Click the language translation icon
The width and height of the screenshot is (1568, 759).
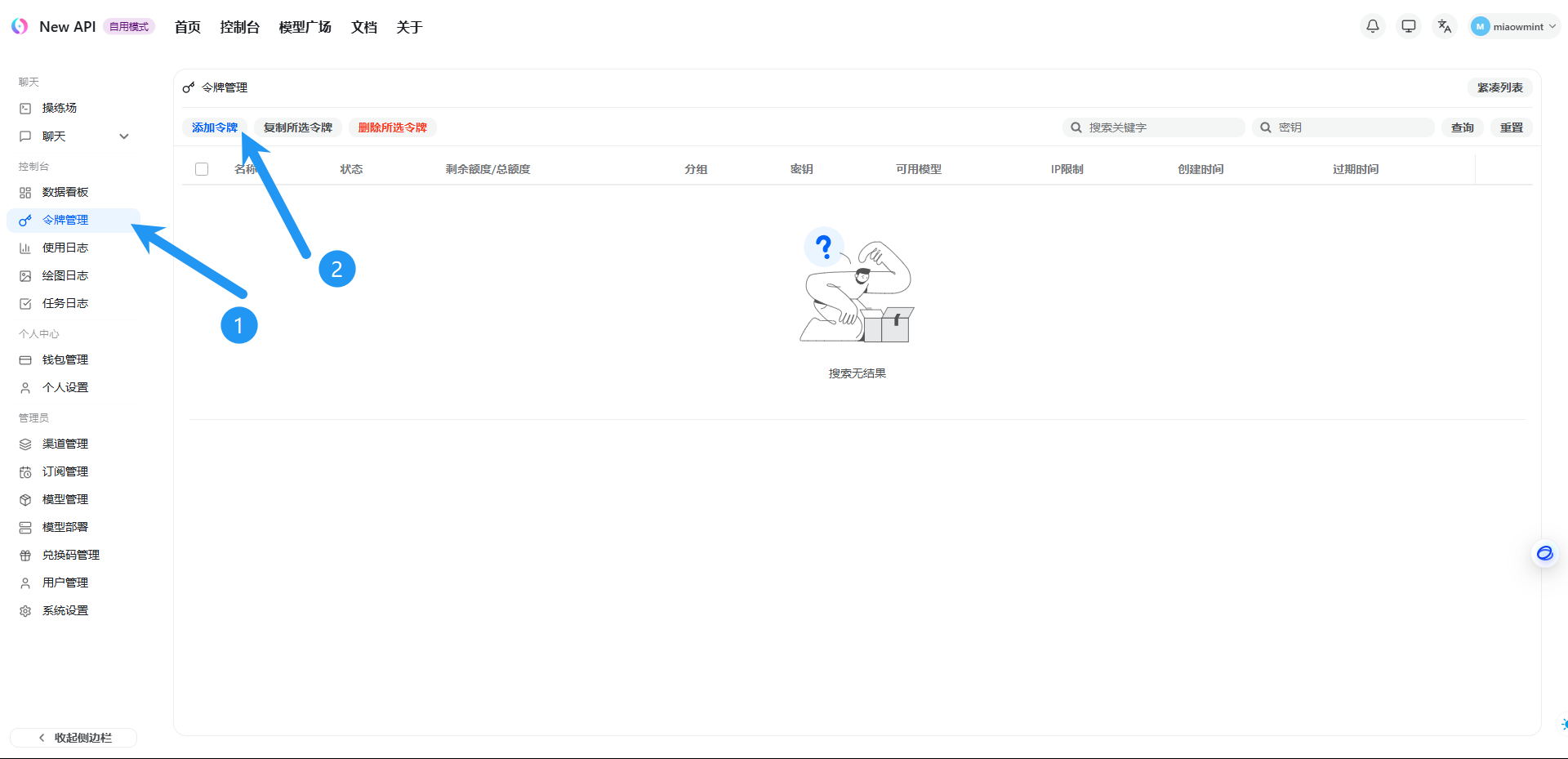(x=1445, y=26)
